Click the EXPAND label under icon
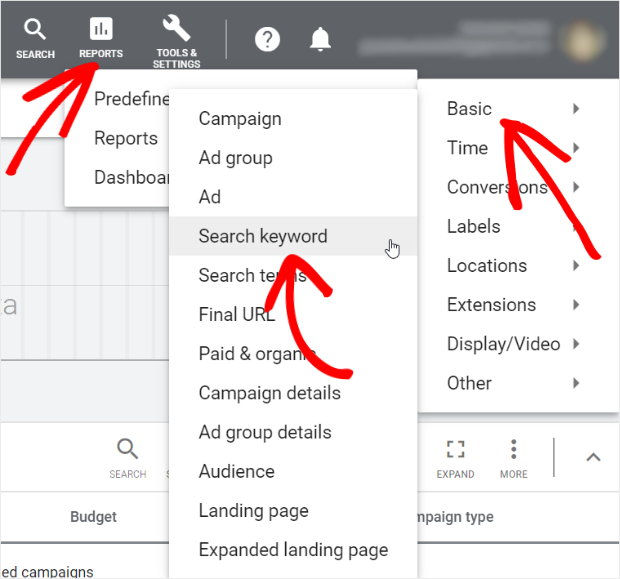This screenshot has width=620, height=579. click(x=455, y=474)
